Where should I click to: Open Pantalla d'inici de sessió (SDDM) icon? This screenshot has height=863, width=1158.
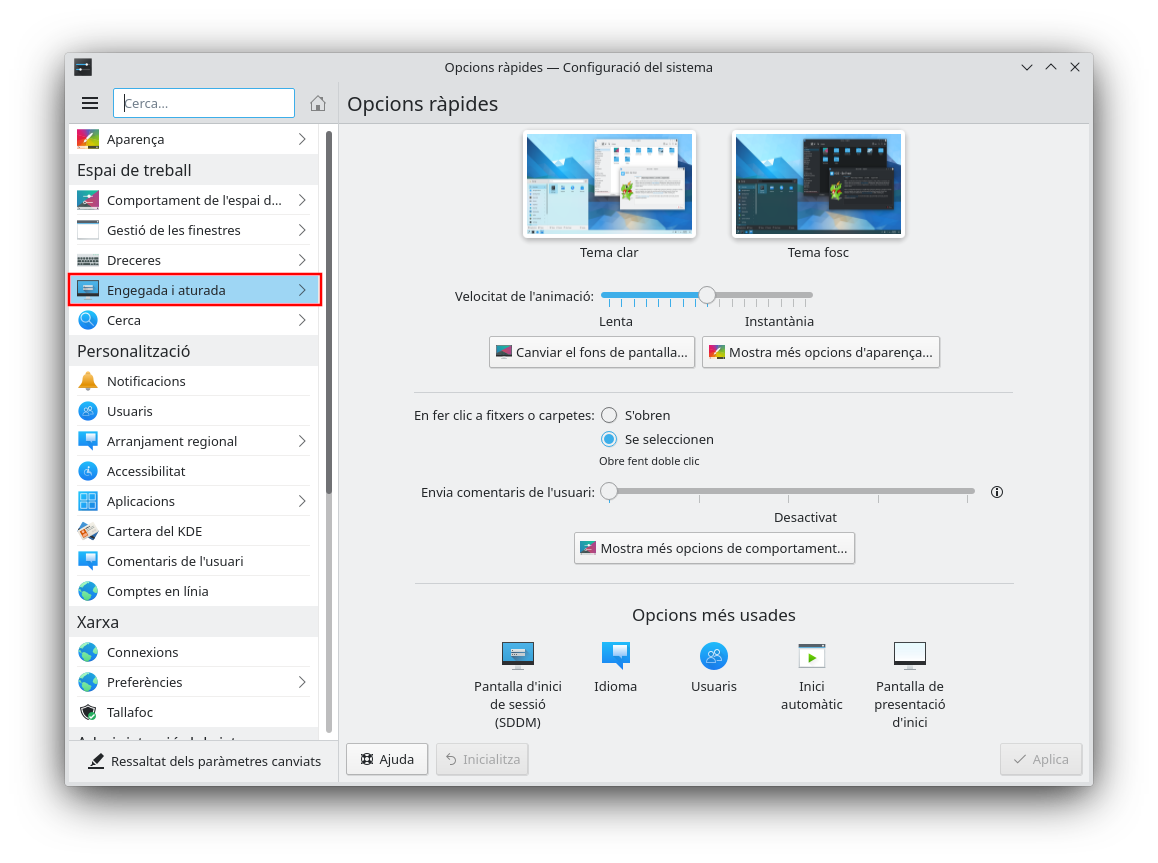[x=517, y=655]
